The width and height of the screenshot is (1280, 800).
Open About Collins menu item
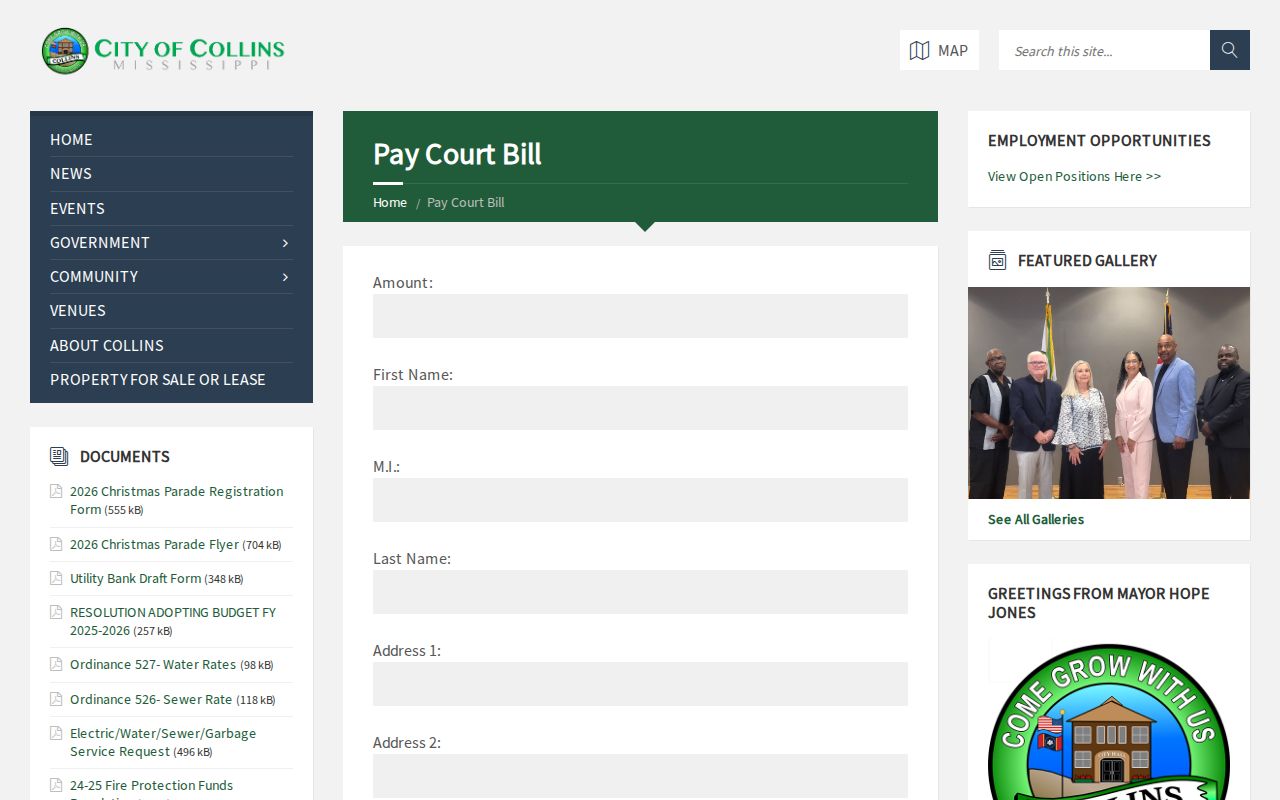coord(107,345)
